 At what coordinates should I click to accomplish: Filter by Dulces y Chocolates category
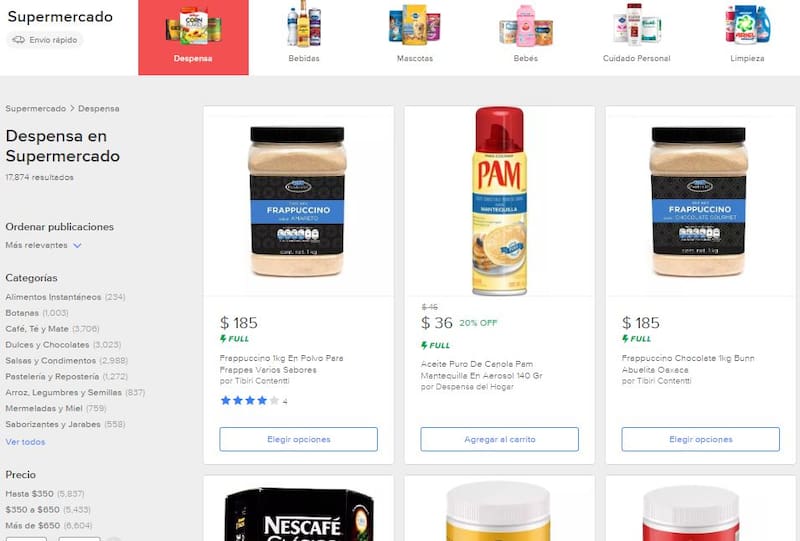point(63,345)
